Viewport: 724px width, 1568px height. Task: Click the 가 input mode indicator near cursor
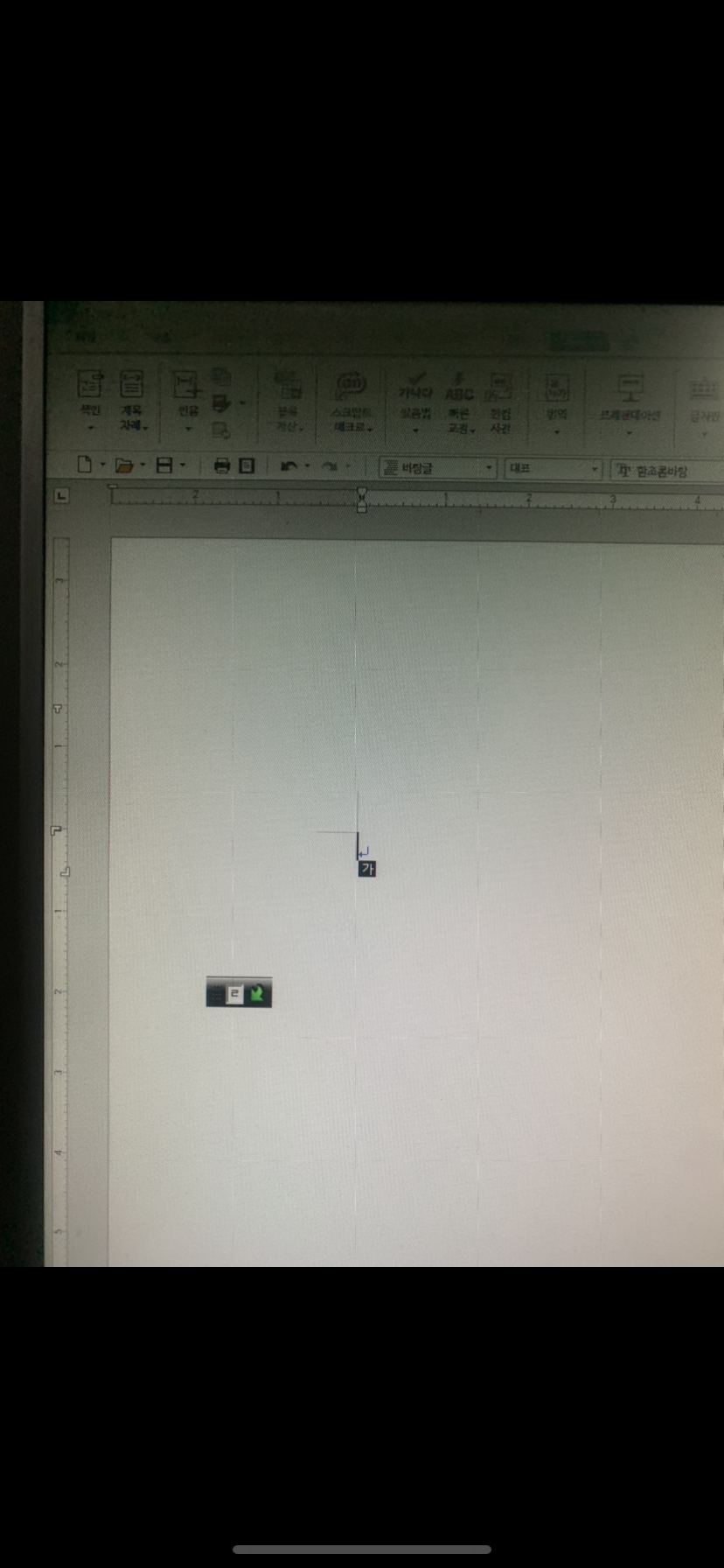367,870
